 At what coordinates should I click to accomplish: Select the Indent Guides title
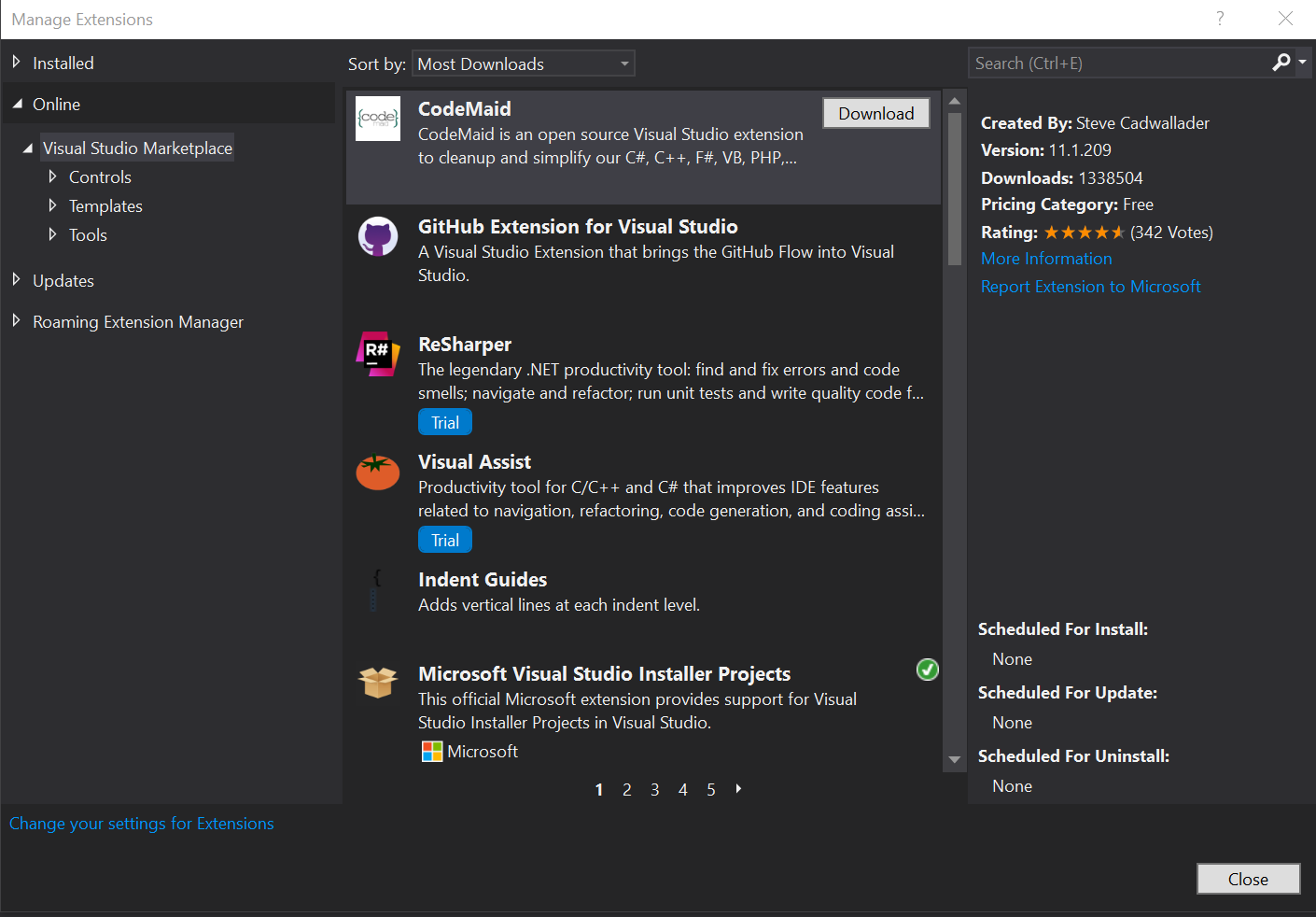(483, 580)
